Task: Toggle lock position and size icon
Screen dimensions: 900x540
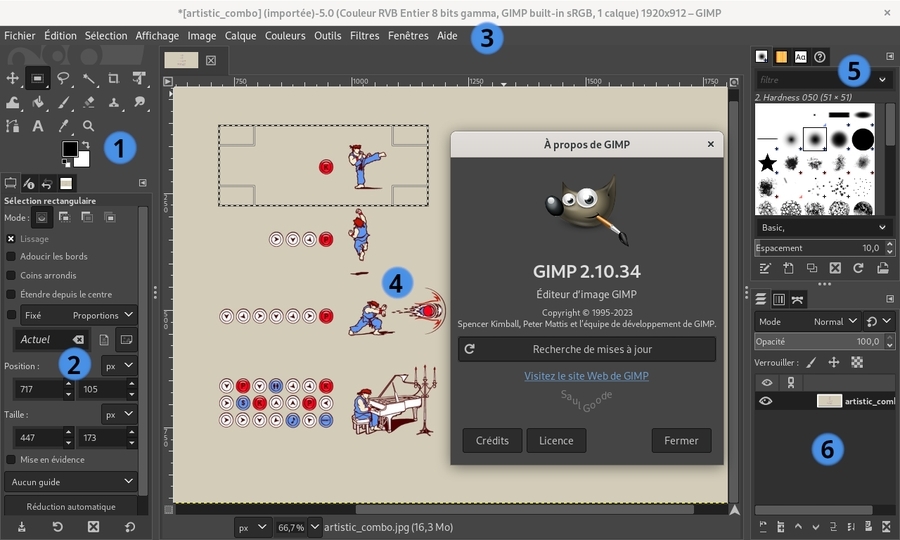Action: click(x=834, y=363)
